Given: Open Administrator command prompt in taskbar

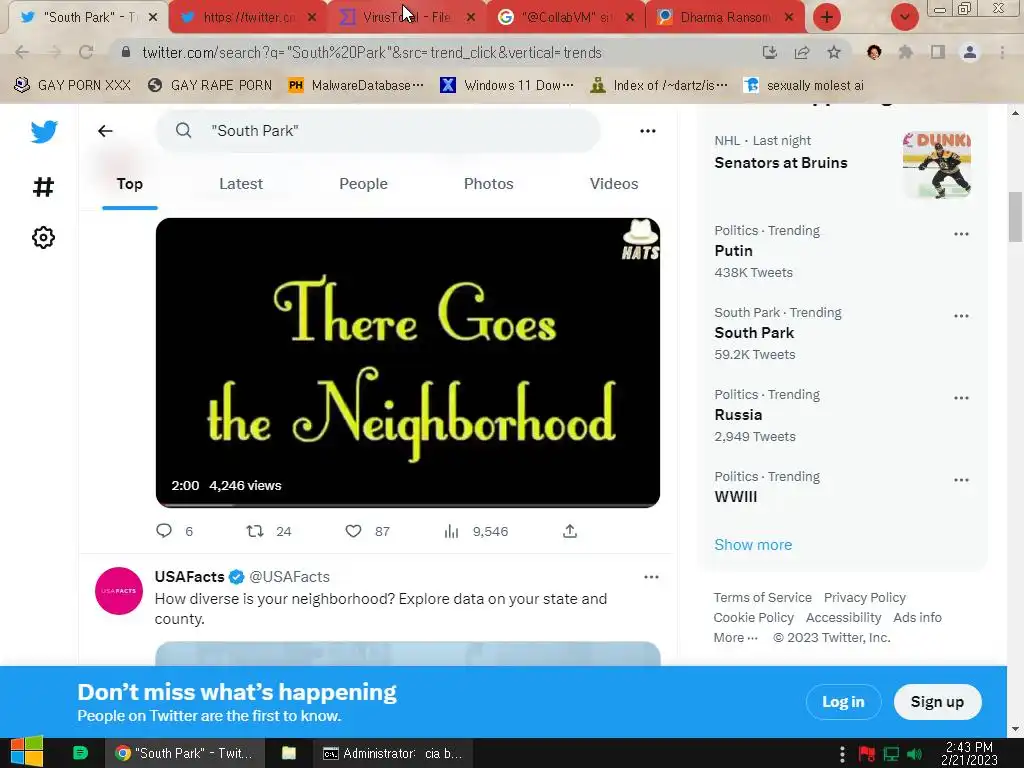Looking at the screenshot, I should (392, 753).
